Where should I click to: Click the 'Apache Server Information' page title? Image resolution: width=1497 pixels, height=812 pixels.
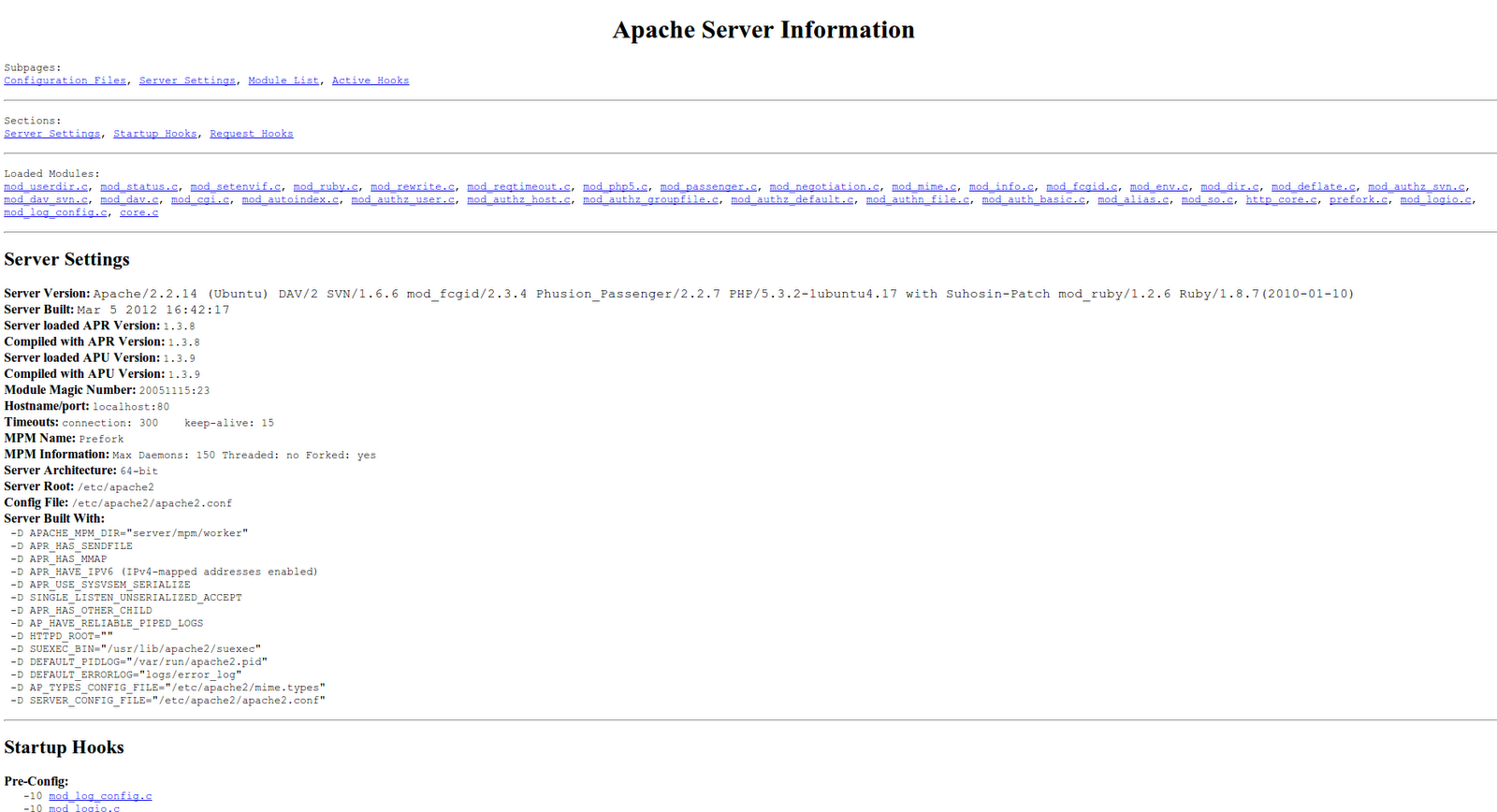pos(763,30)
